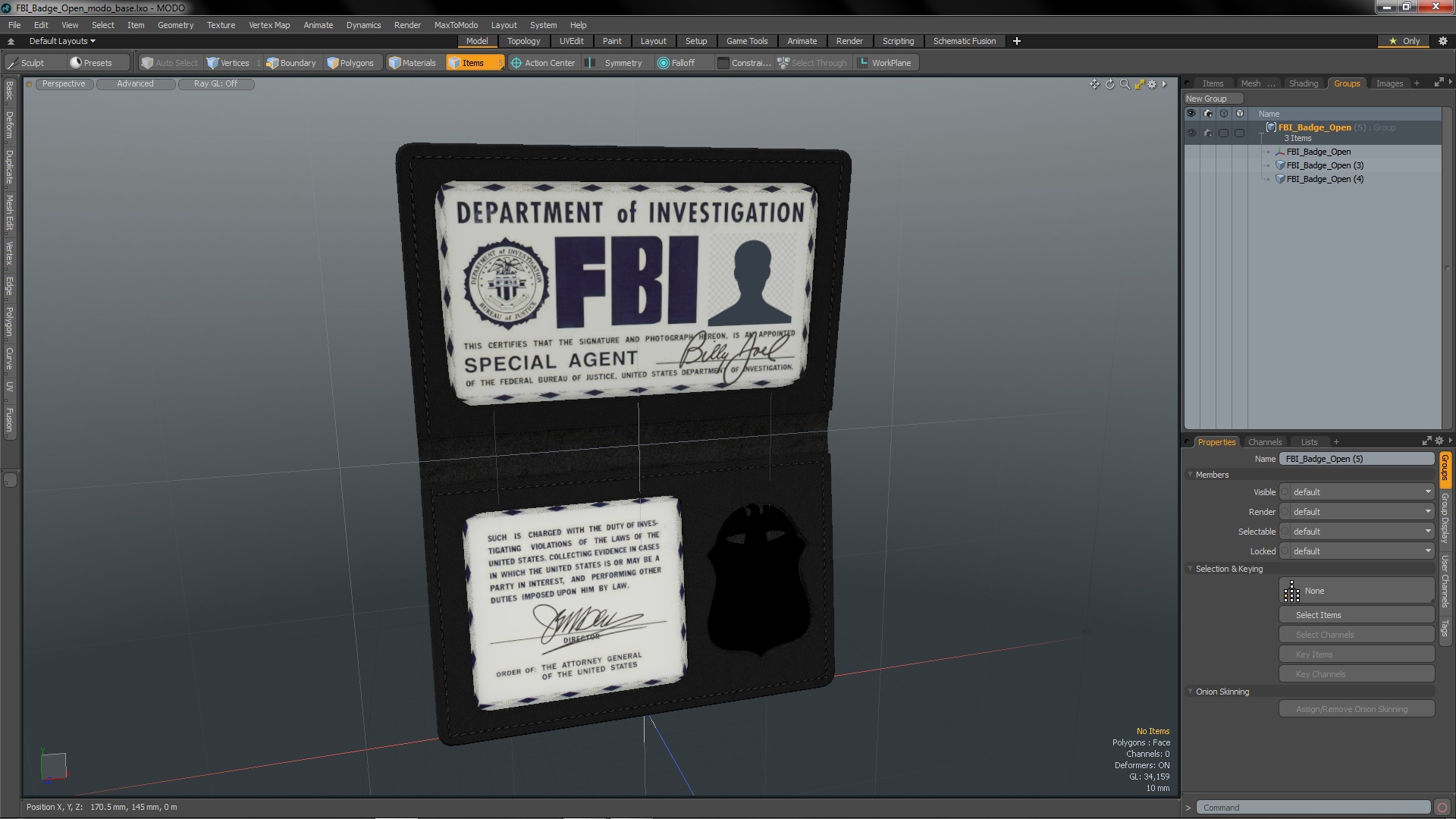Open the Visible default dropdown
Image resolution: width=1456 pixels, height=819 pixels.
coord(1361,492)
